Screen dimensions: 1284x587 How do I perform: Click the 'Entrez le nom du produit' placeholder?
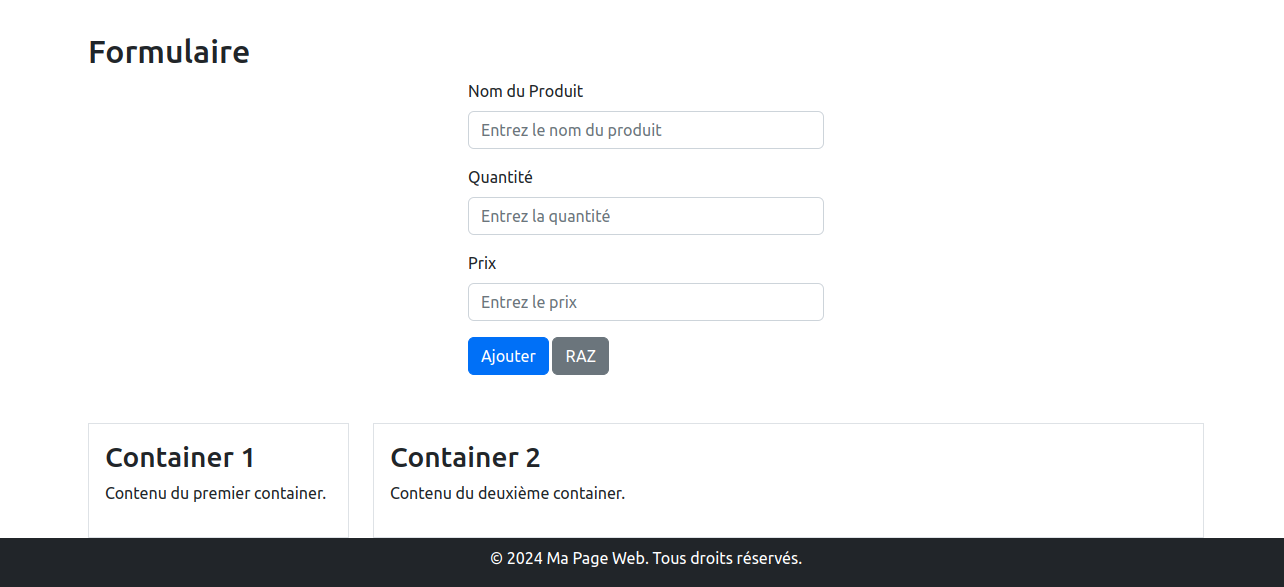coord(571,130)
